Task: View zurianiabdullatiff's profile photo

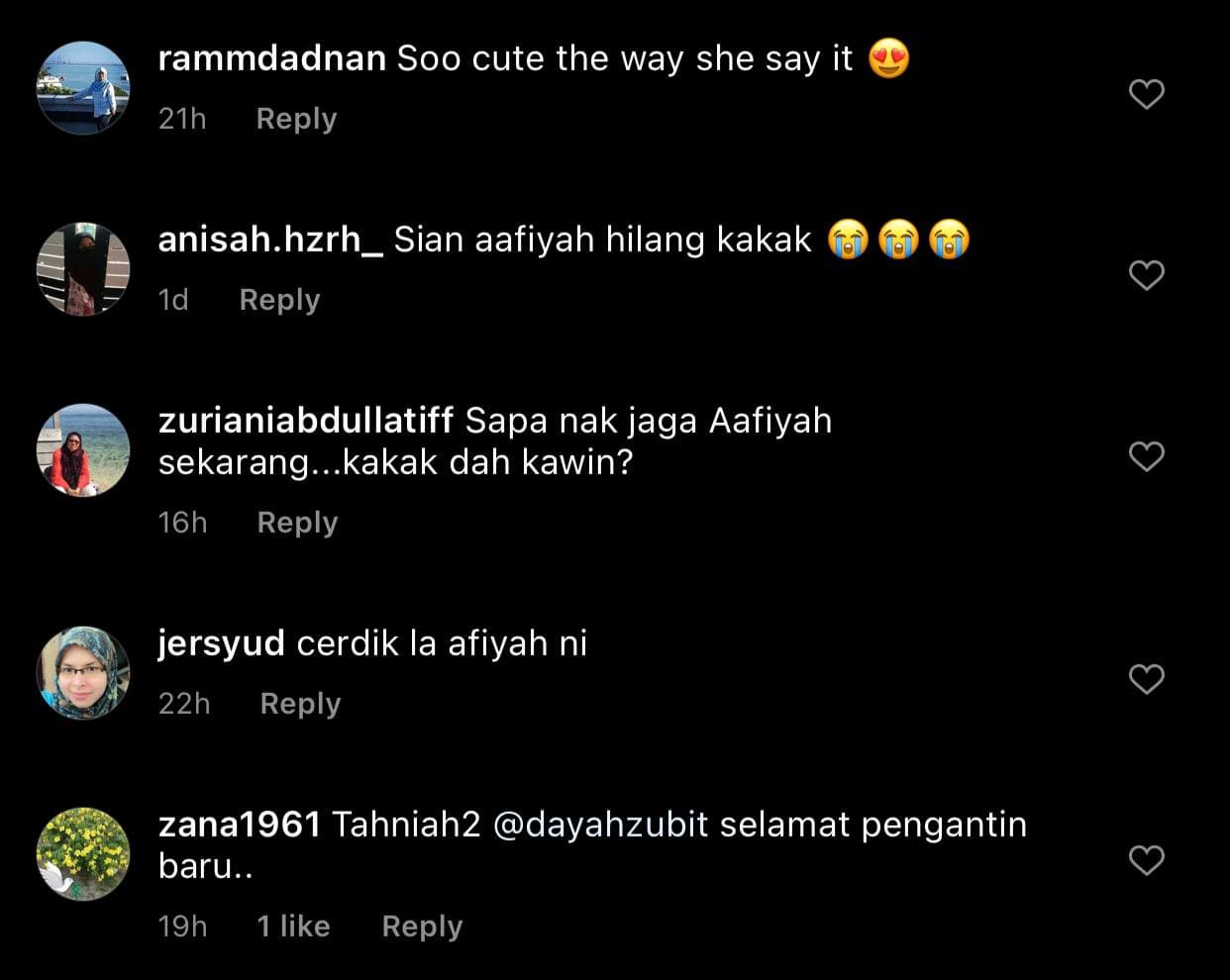Action: [x=83, y=450]
